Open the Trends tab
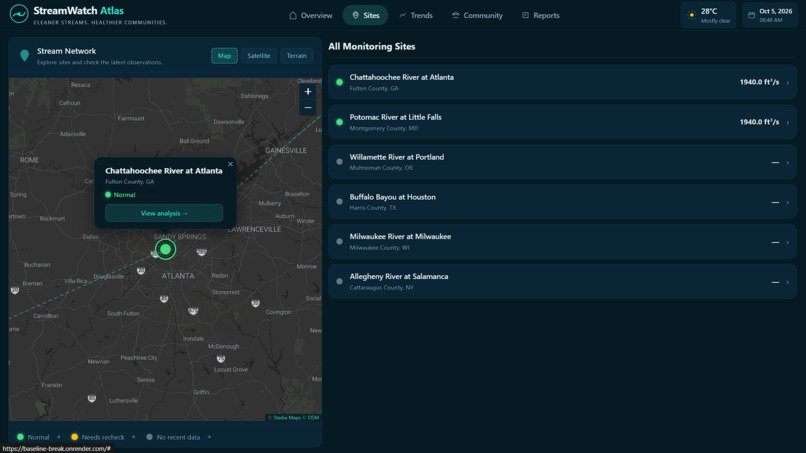This screenshot has width=806, height=453. click(x=416, y=15)
